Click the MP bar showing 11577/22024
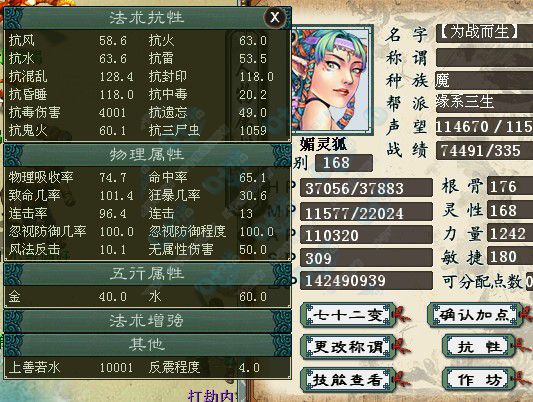This screenshot has height=402, width=533. pyautogui.click(x=366, y=213)
